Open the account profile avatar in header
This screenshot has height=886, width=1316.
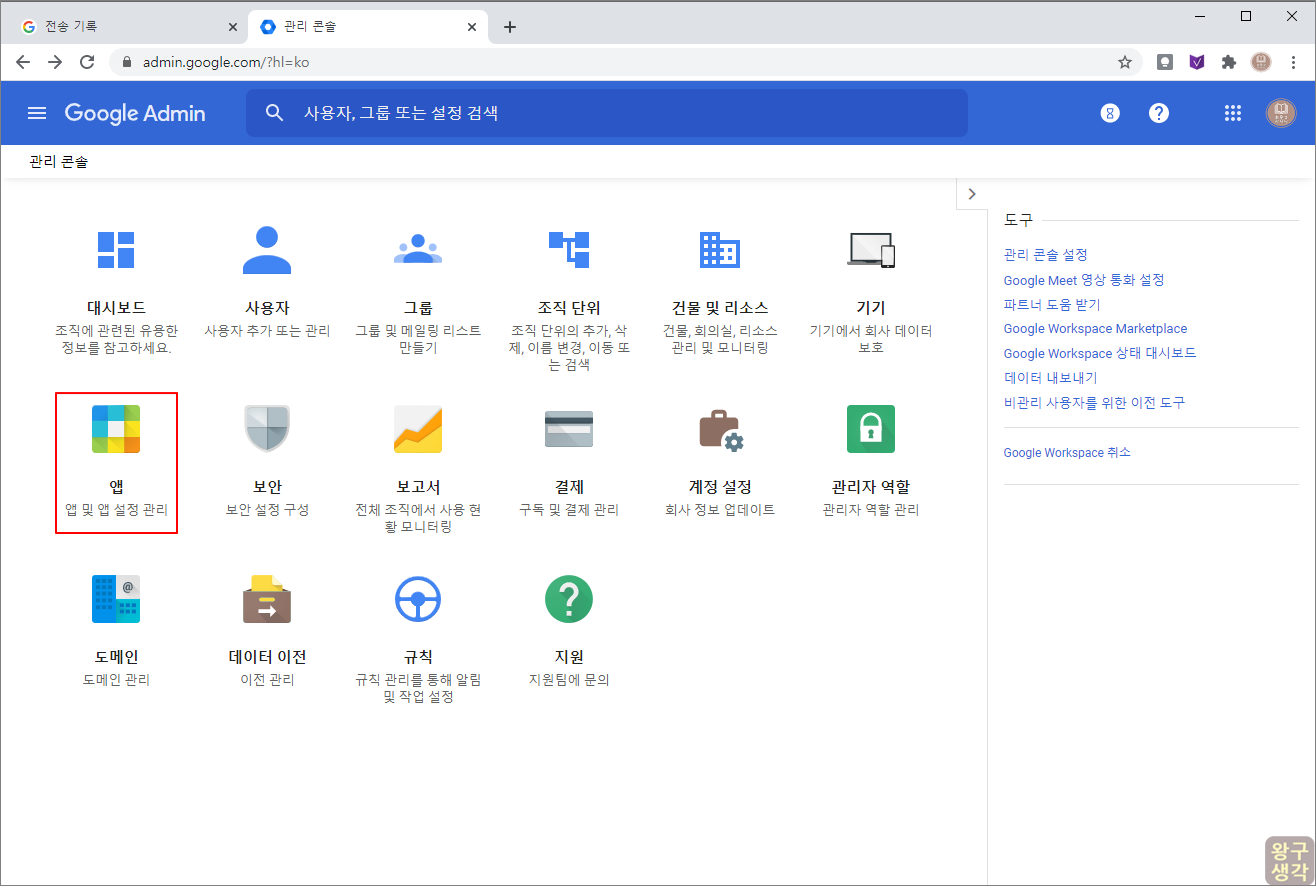click(1280, 113)
